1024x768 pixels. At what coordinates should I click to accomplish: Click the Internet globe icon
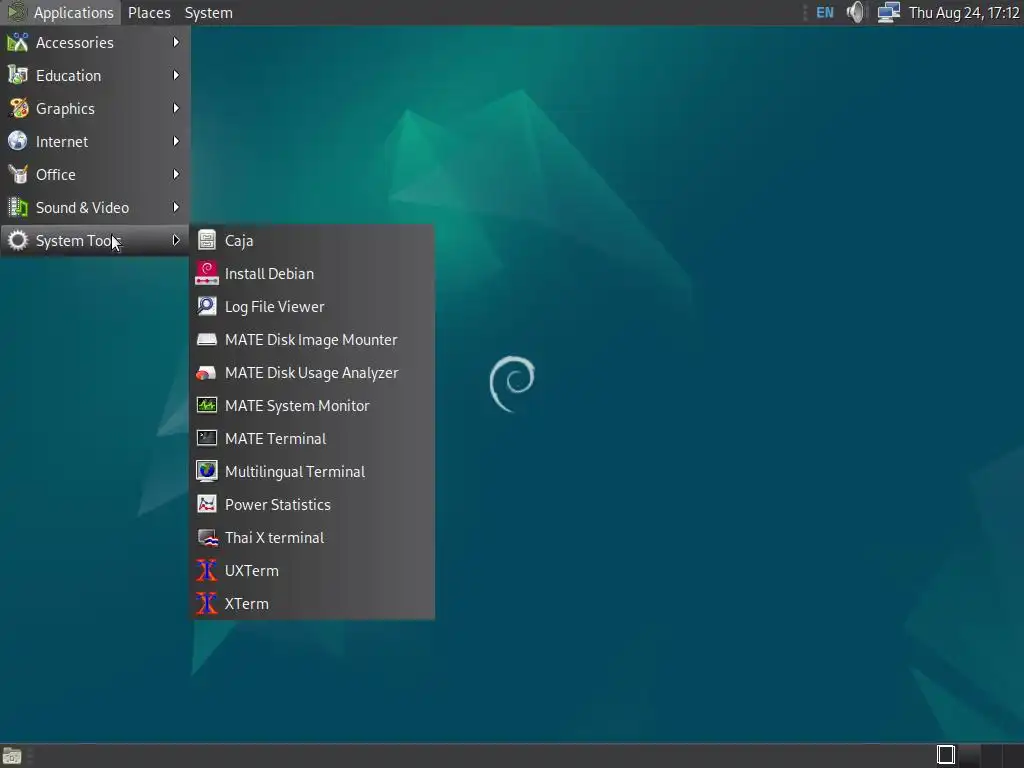point(18,141)
